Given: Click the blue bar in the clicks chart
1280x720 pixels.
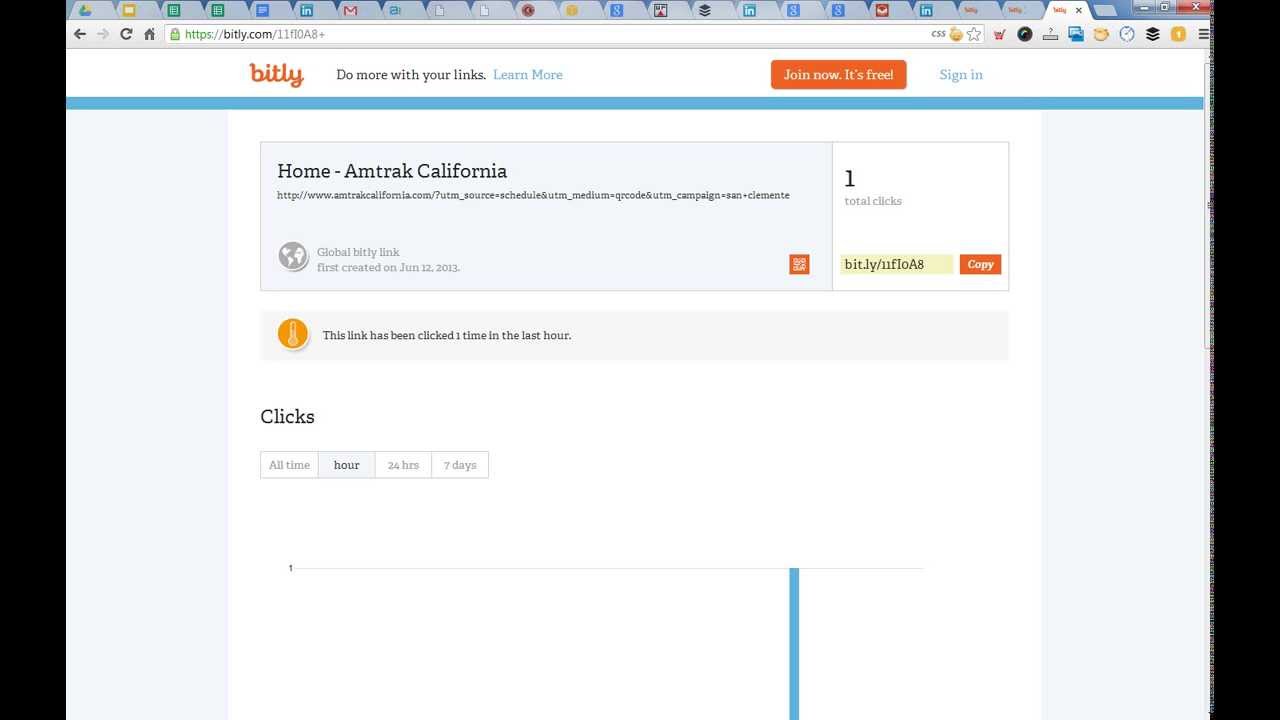Looking at the screenshot, I should click(794, 643).
